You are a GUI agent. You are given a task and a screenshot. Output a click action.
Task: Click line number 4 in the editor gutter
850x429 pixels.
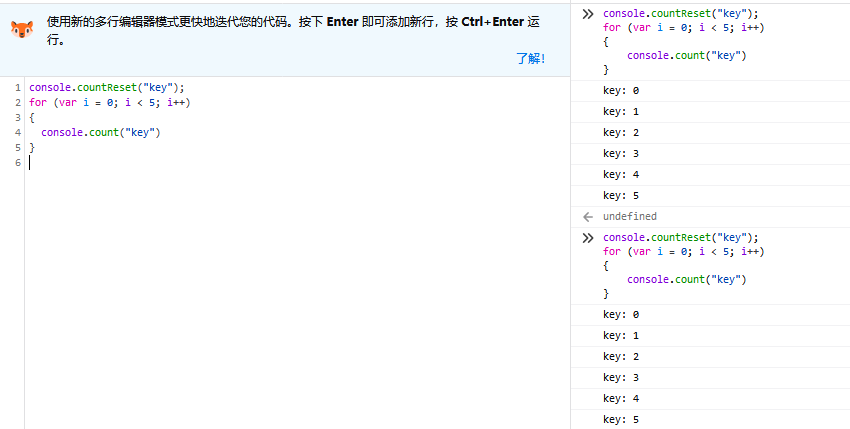point(18,132)
